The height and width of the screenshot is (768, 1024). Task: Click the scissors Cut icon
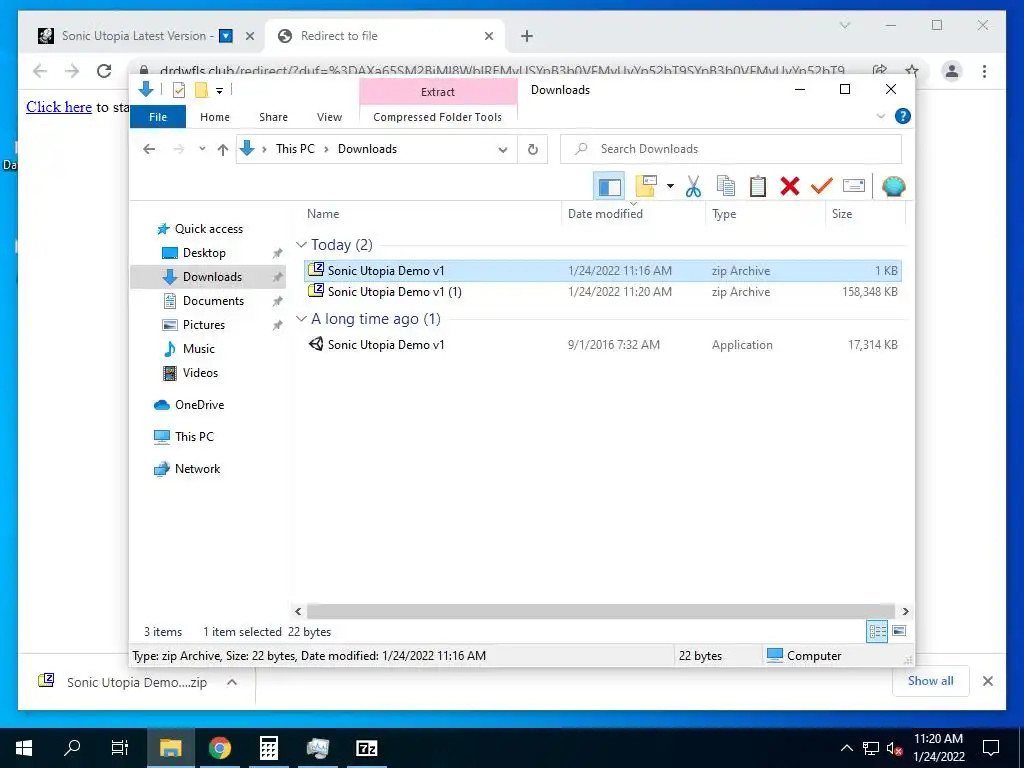coord(693,187)
